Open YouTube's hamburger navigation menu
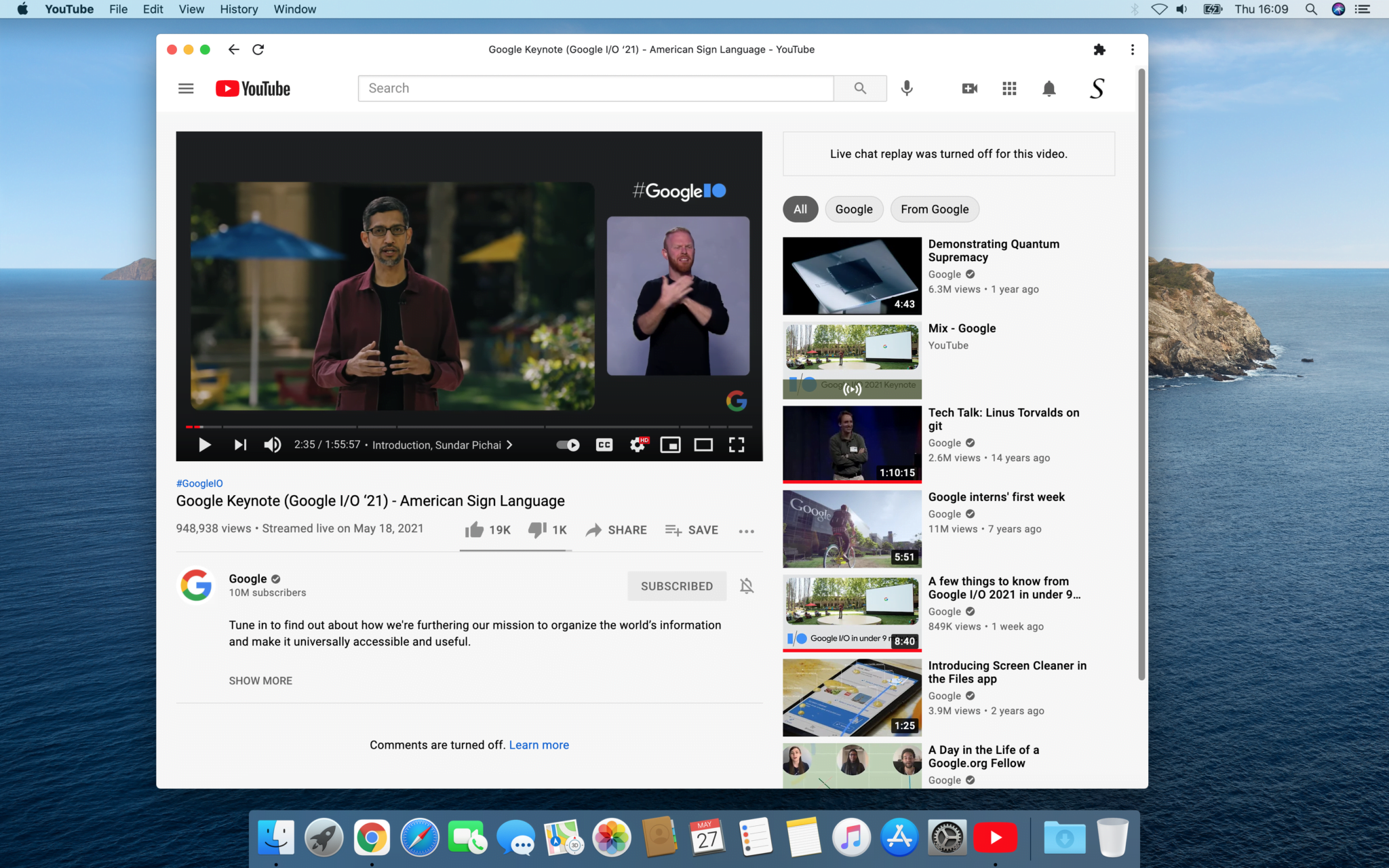Screen dimensions: 1389x868 click(x=185, y=88)
